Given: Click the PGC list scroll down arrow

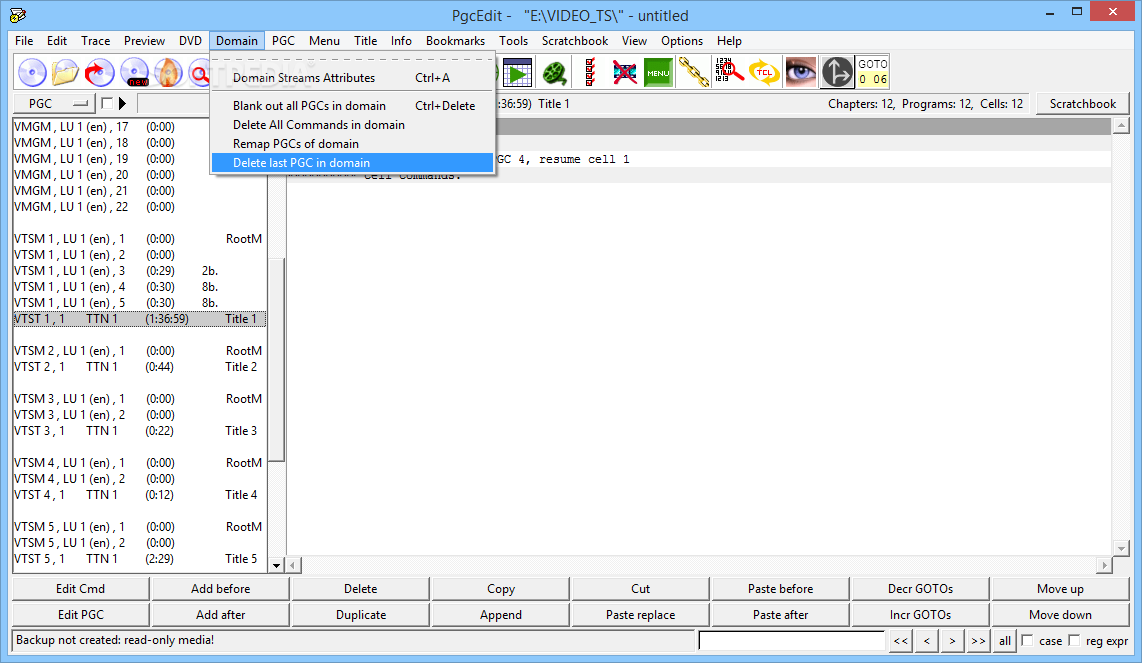Looking at the screenshot, I should pyautogui.click(x=276, y=565).
